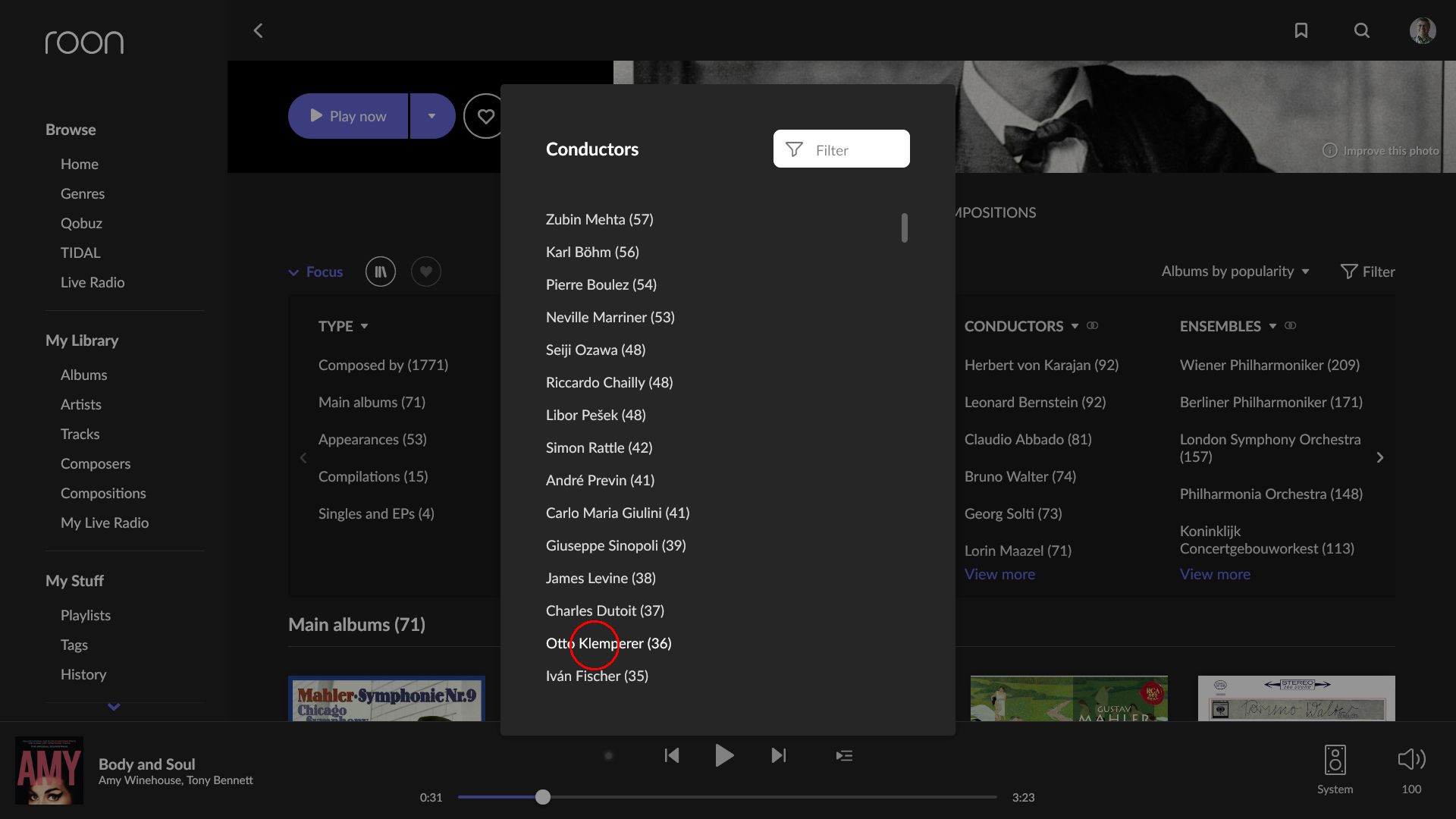Expand sidebar with down chevron
Screen dimensions: 1456x819
[x=114, y=707]
